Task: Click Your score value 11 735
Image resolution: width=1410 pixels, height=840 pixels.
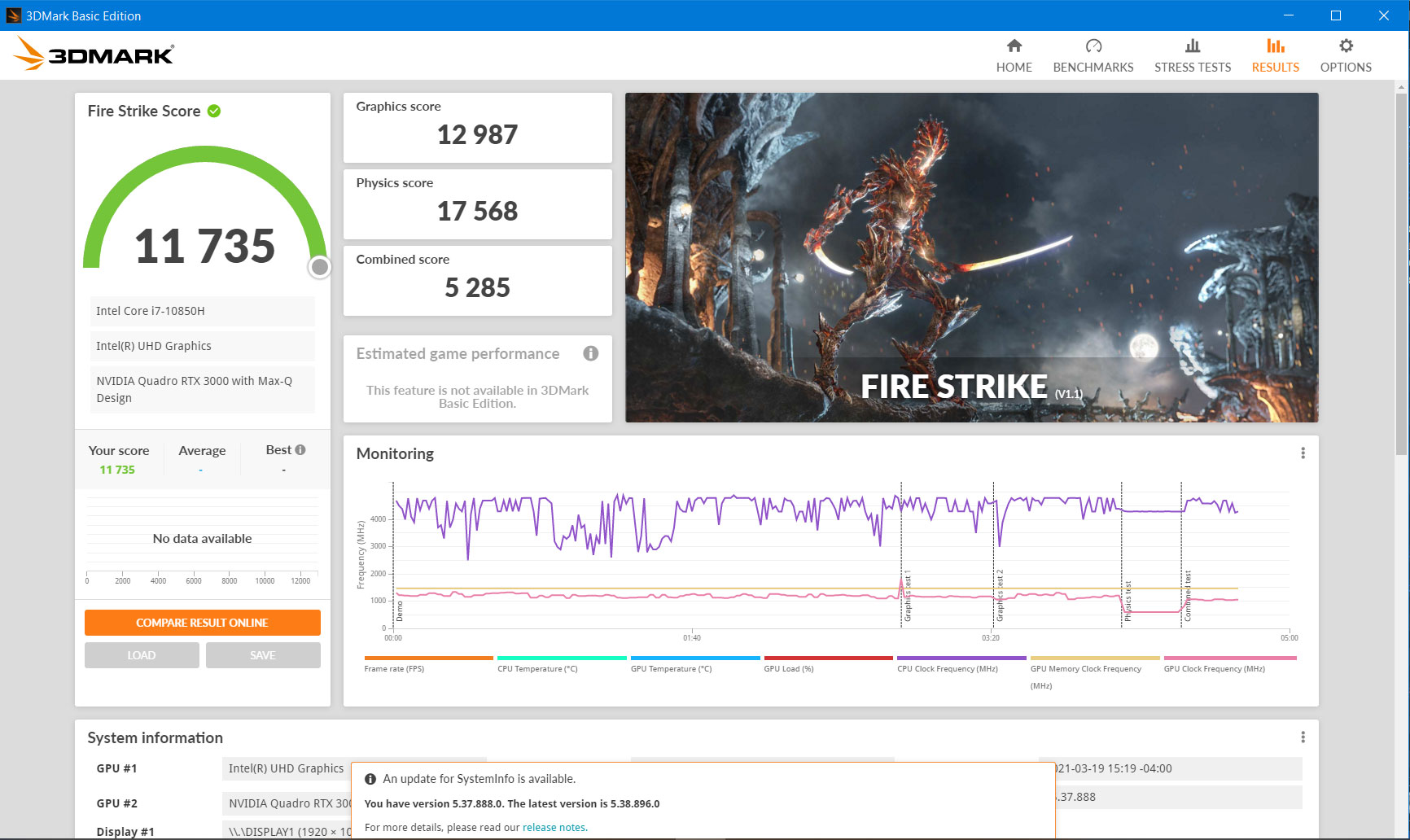Action: tap(117, 470)
